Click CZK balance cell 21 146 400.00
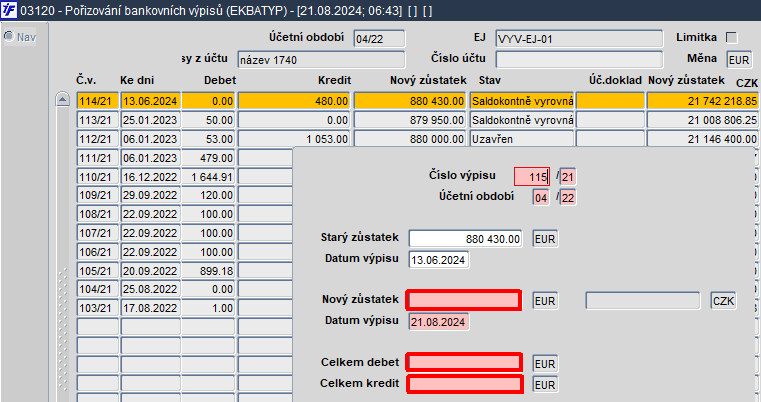 (702, 139)
